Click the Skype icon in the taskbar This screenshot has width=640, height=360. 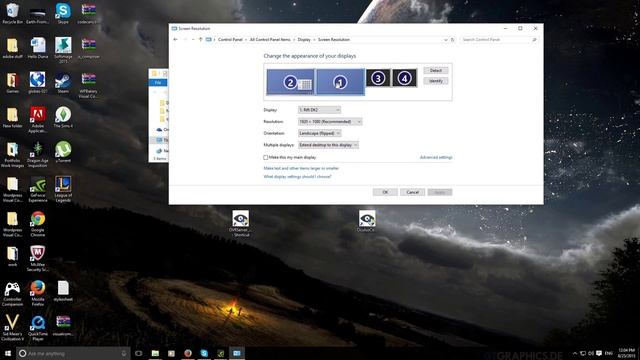tap(204, 353)
